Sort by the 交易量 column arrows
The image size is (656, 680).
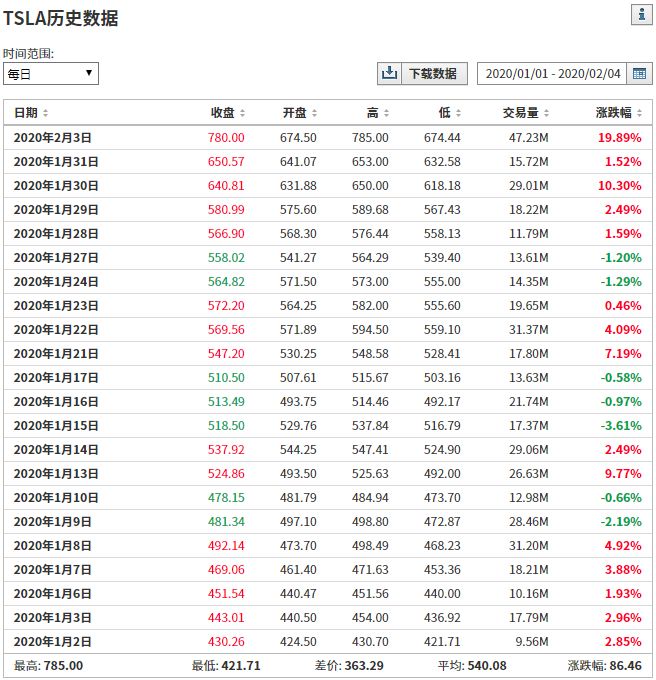coord(546,113)
